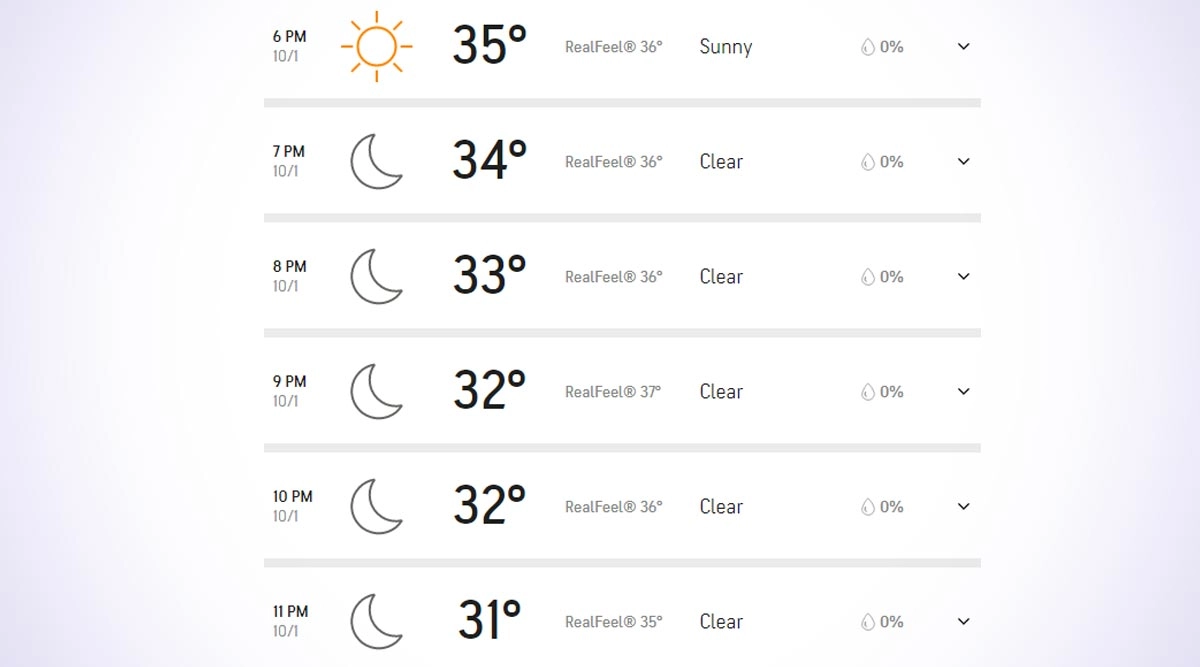This screenshot has height=667, width=1200.
Task: Click the moon icon for 7 PM
Action: 376,162
